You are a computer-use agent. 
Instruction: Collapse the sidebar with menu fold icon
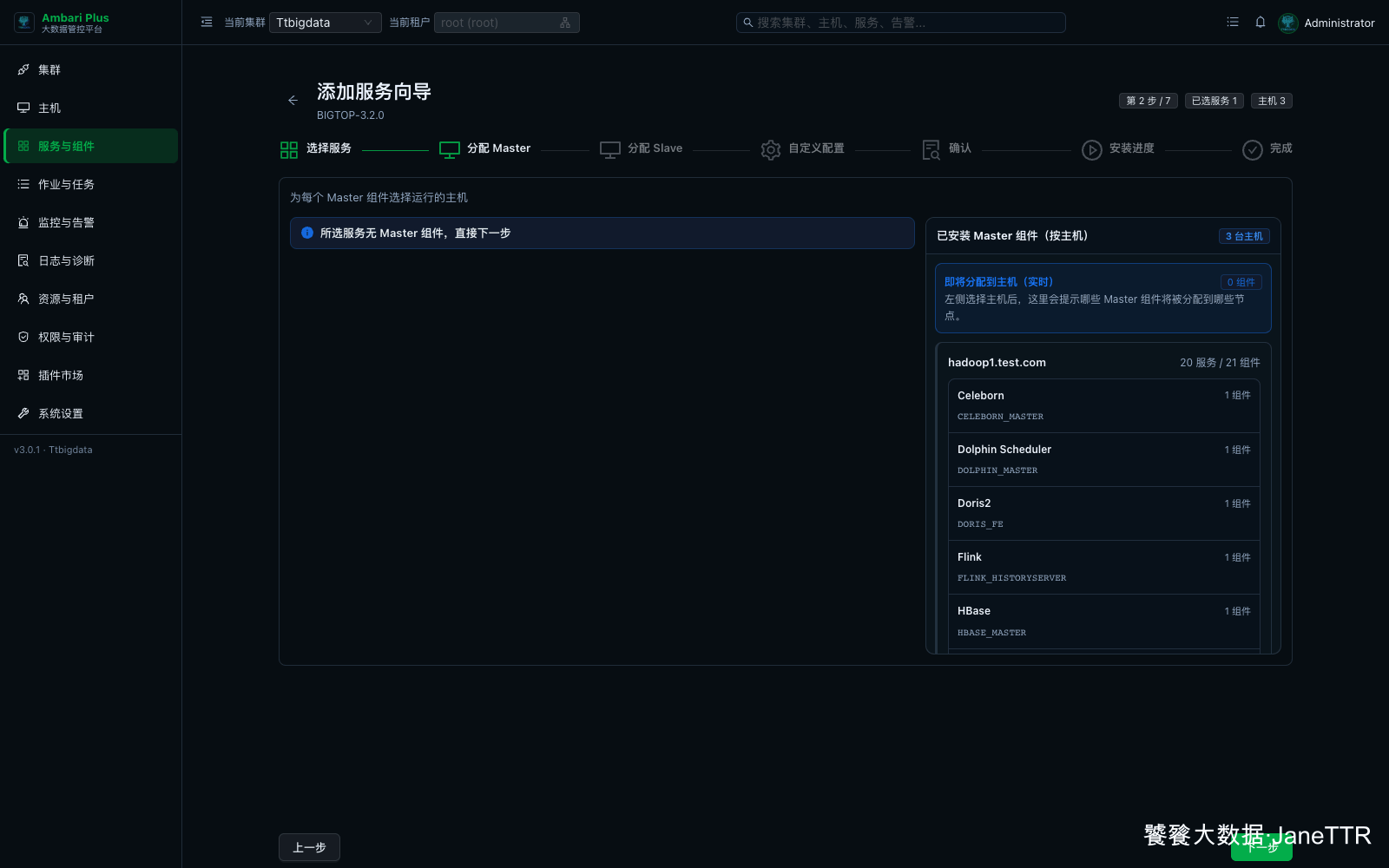point(207,23)
